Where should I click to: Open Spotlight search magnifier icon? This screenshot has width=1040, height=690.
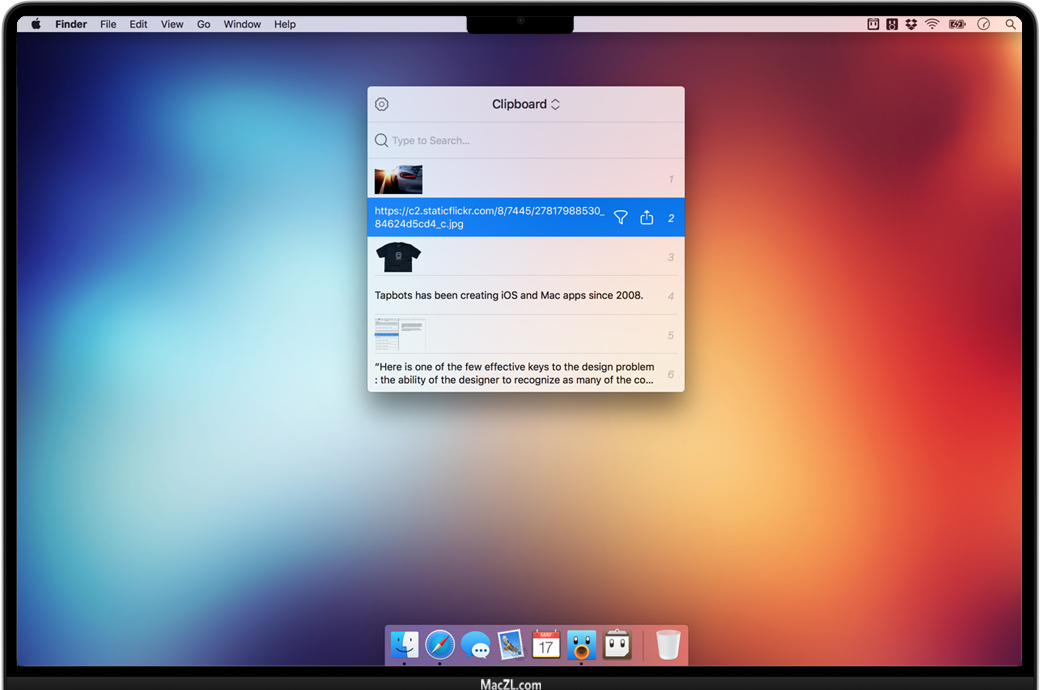[x=1011, y=24]
